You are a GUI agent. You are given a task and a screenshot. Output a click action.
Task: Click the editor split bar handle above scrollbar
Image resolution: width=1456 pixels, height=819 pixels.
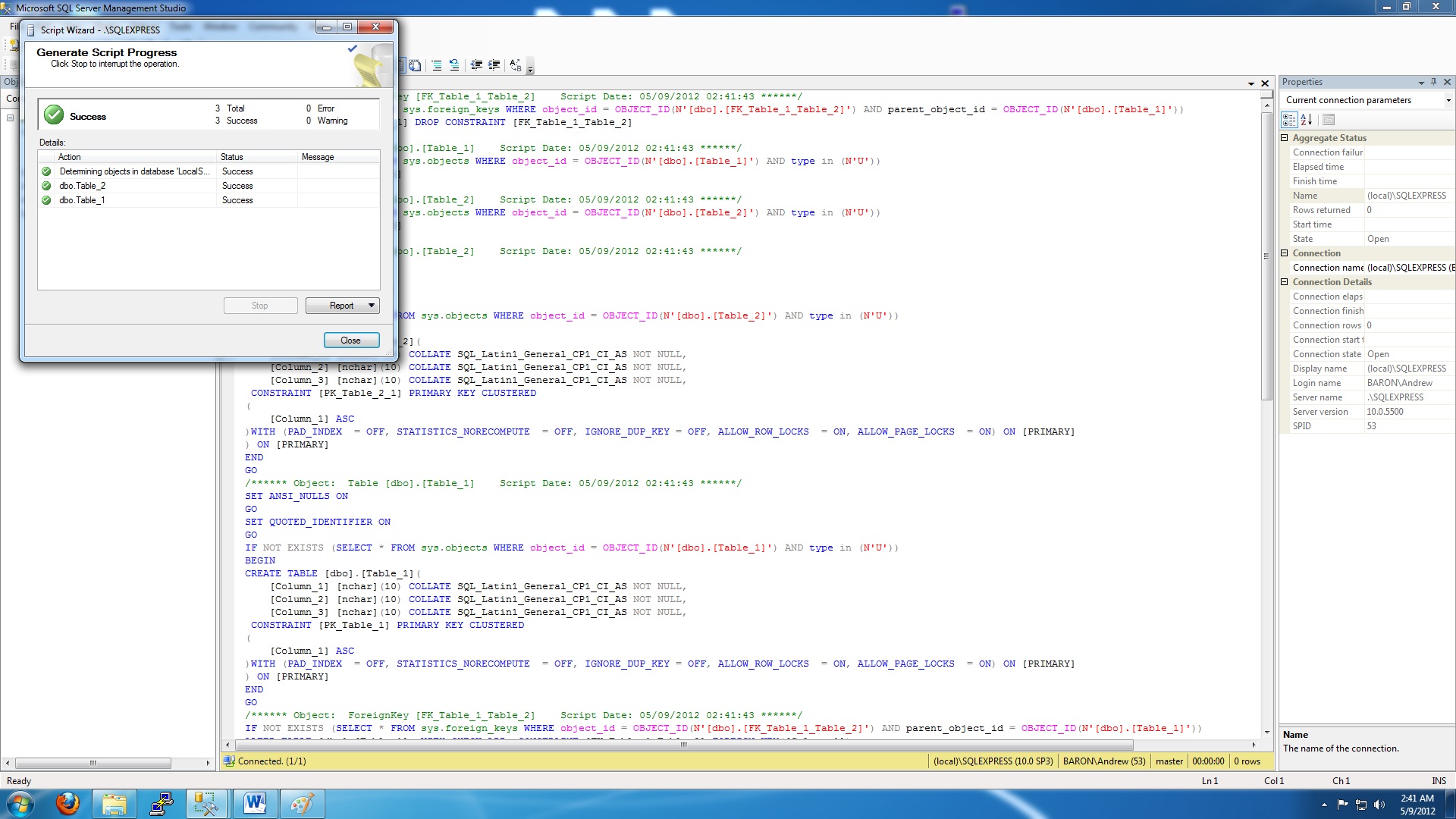coord(1266,94)
